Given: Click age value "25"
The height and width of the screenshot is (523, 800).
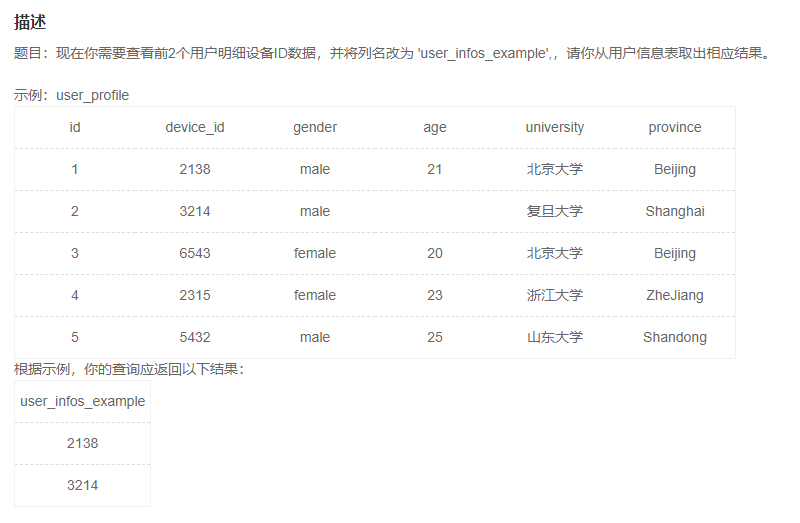Looking at the screenshot, I should tap(435, 337).
